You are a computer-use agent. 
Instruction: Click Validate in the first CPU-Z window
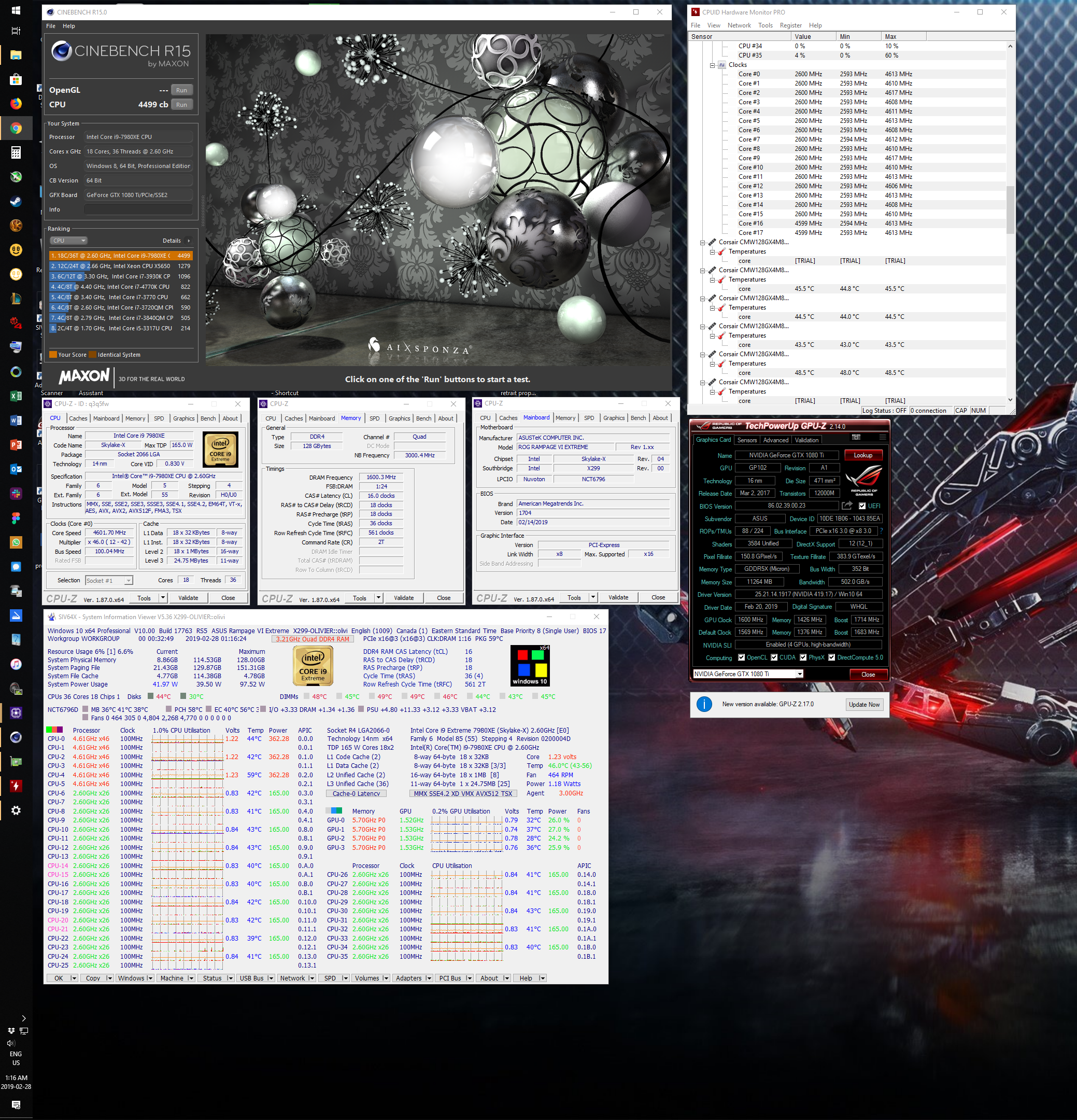[x=189, y=598]
